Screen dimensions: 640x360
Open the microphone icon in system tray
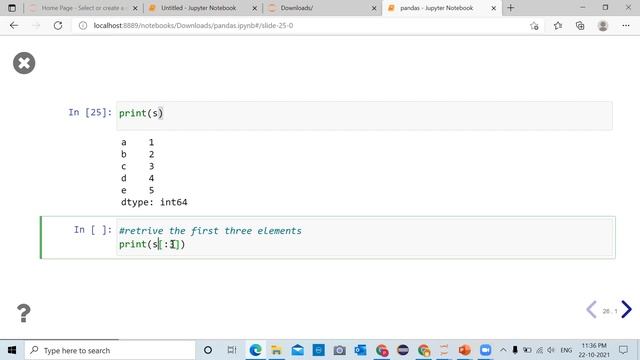515,350
